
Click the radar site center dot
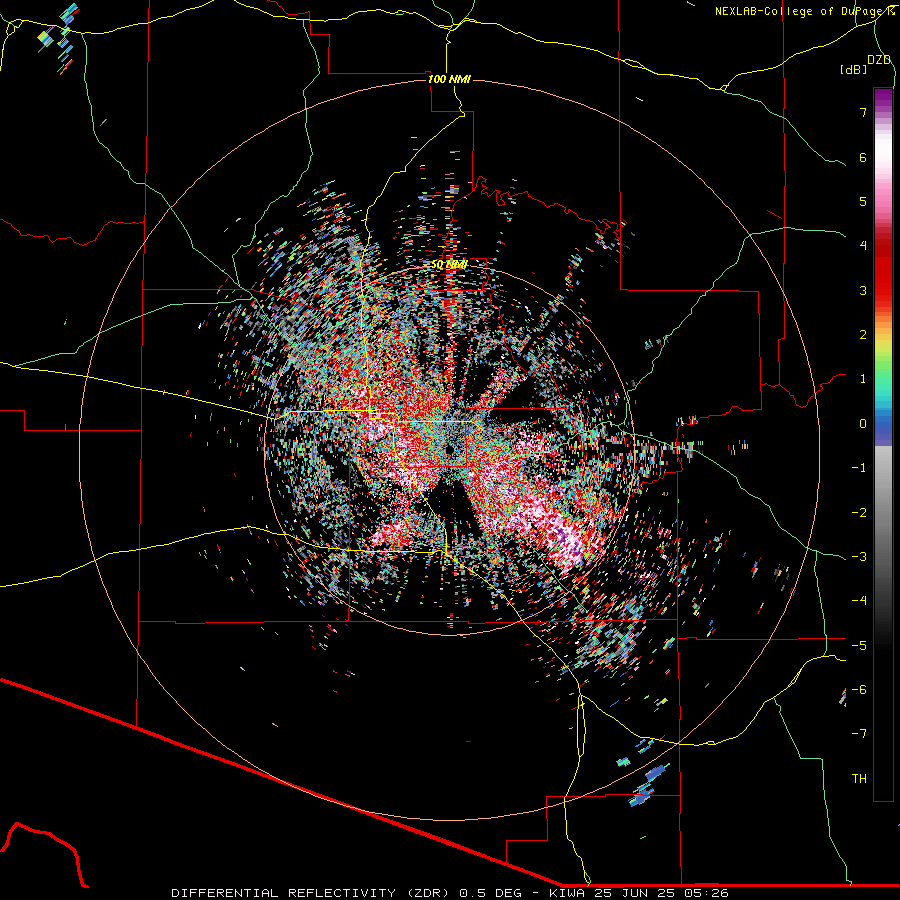pos(449,450)
